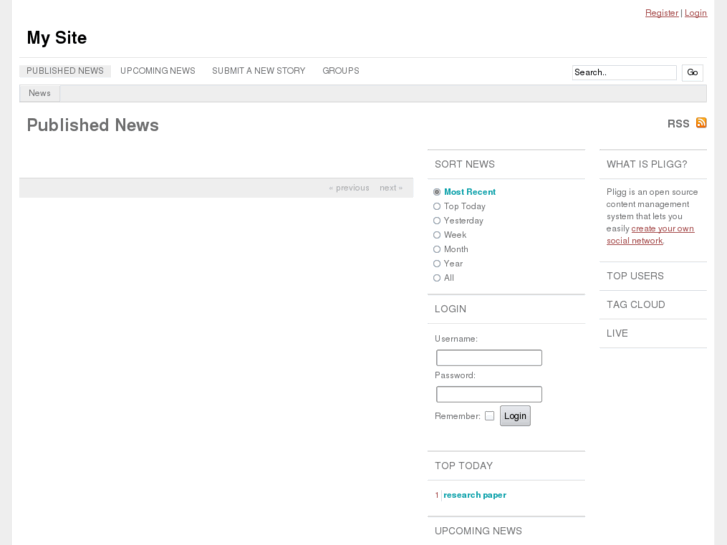The height and width of the screenshot is (545, 727).
Task: Open the RSS feed icon
Action: click(701, 123)
